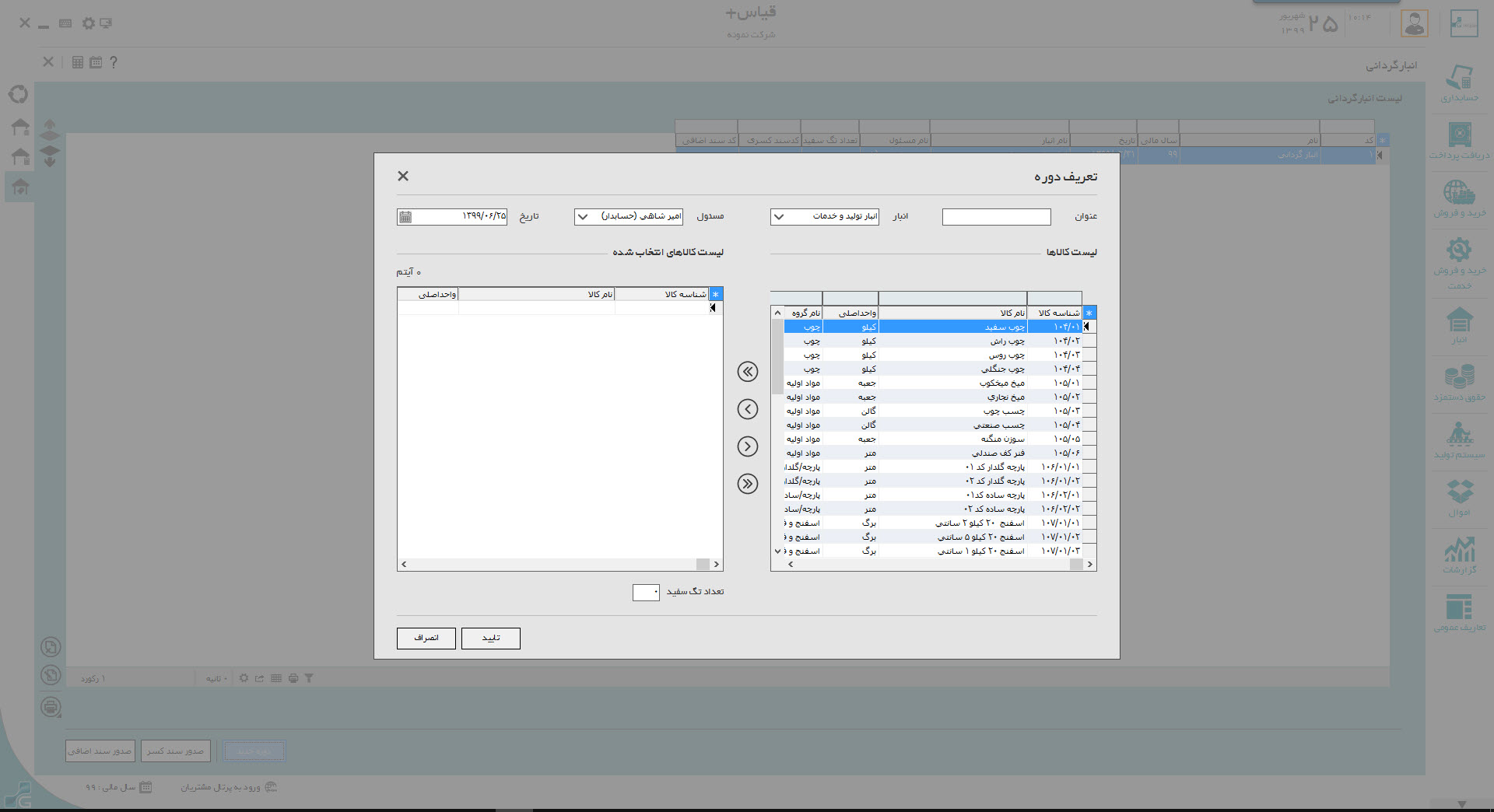Click the print icon in the list footer
The height and width of the screenshot is (812, 1494).
point(293,678)
